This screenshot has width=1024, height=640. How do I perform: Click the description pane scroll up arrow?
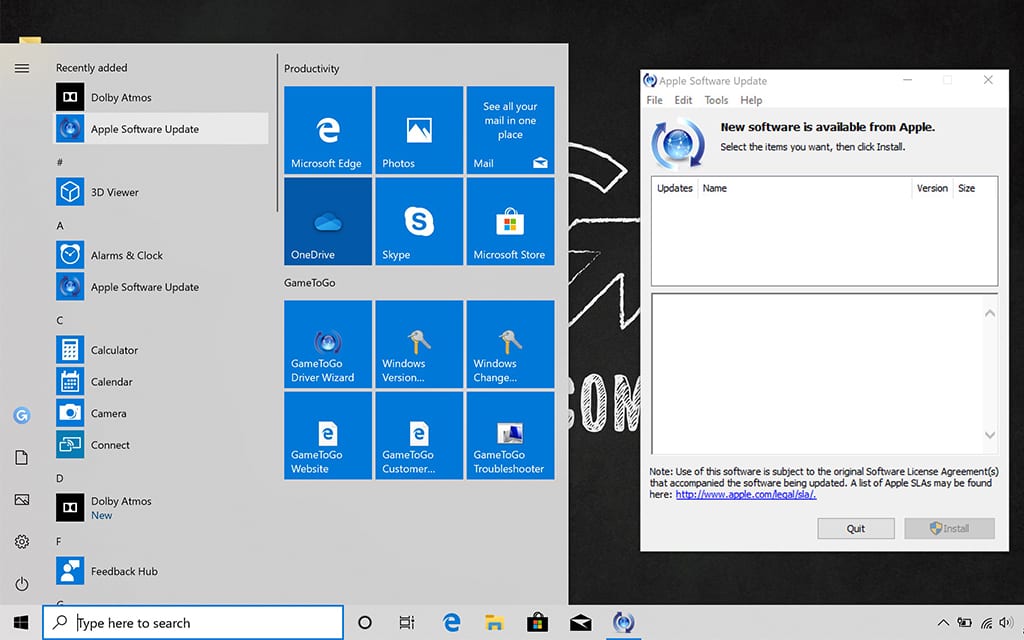point(990,313)
